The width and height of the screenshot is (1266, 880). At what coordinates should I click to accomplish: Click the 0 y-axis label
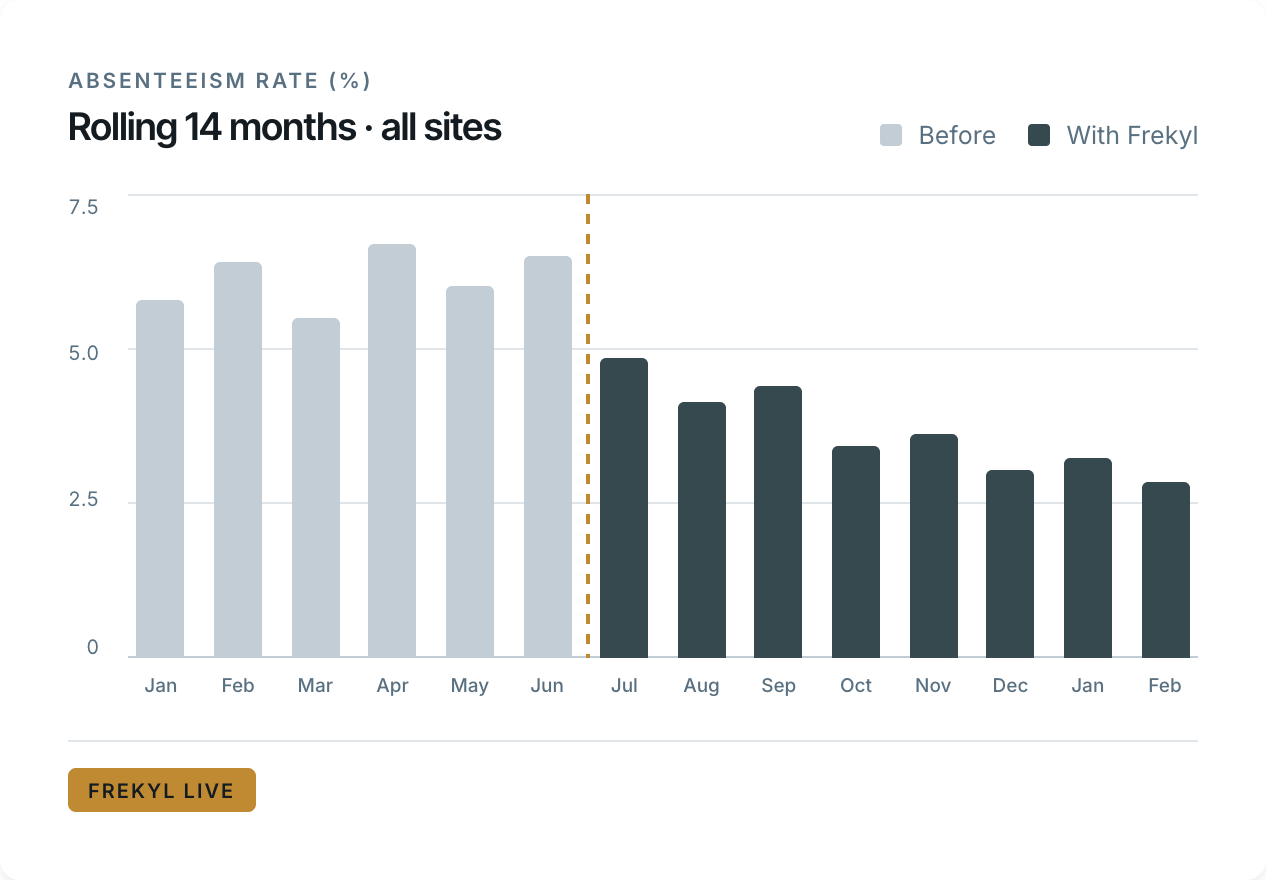[93, 647]
